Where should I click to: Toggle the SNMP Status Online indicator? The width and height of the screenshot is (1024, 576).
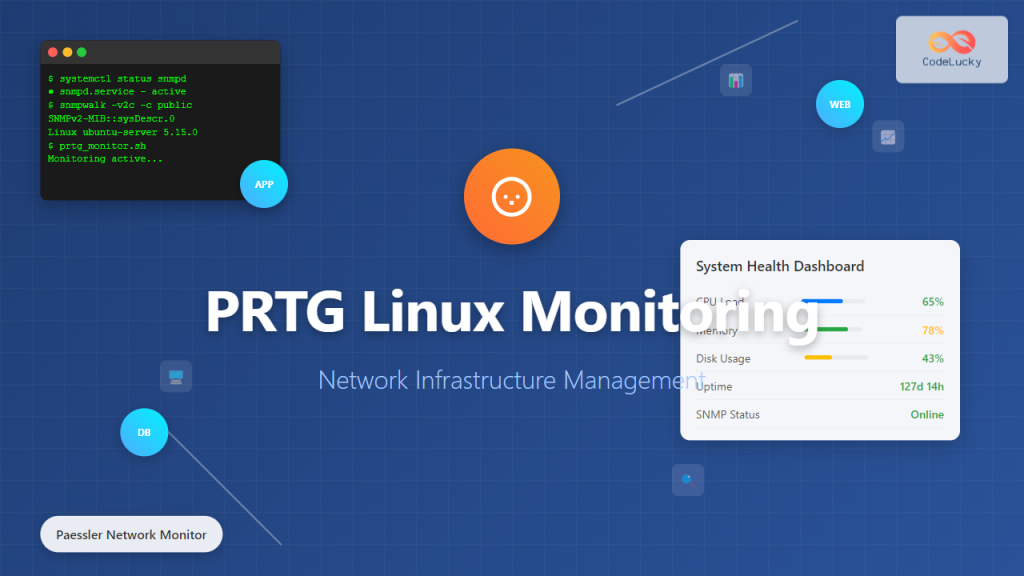coord(927,414)
